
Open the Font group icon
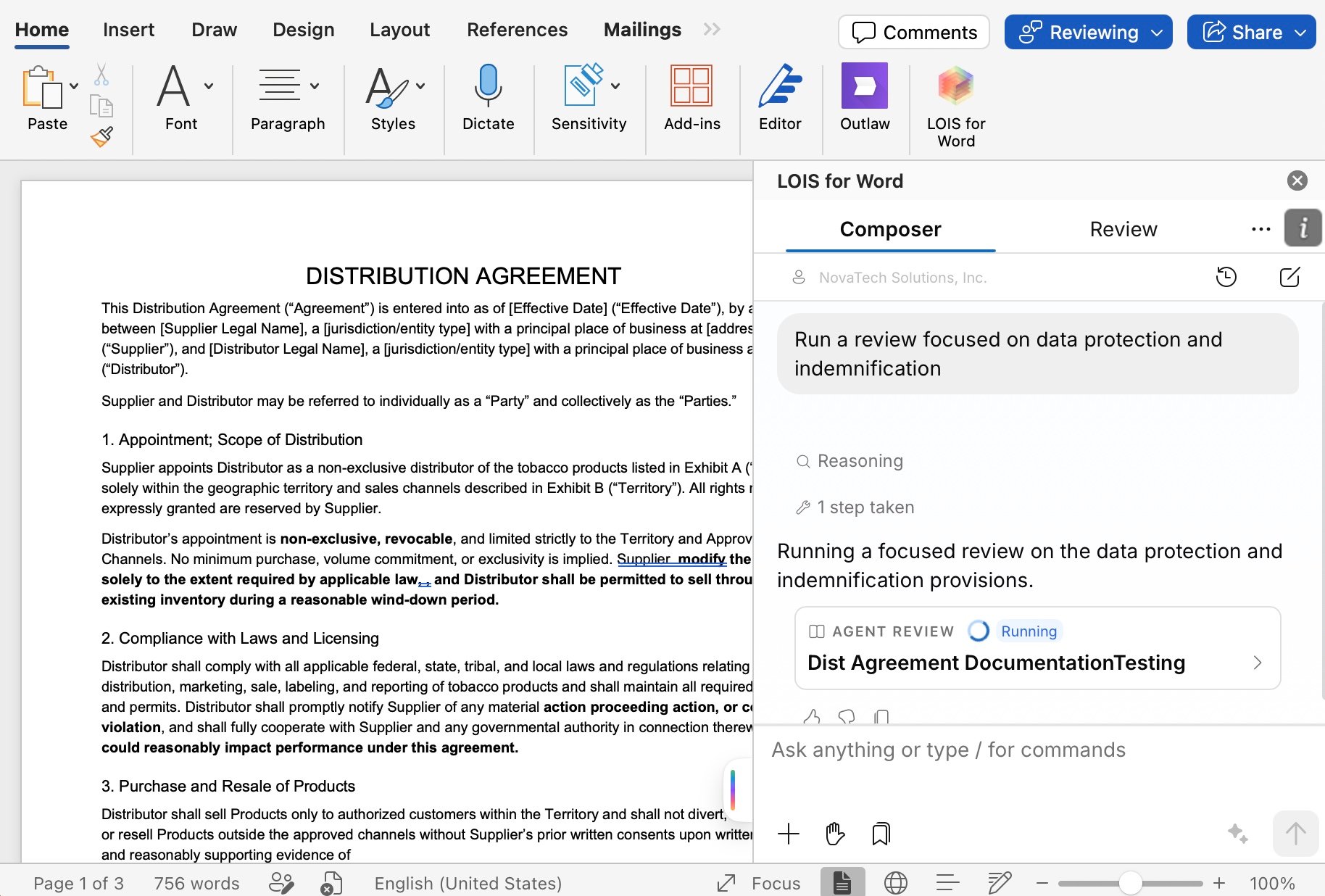[x=174, y=86]
